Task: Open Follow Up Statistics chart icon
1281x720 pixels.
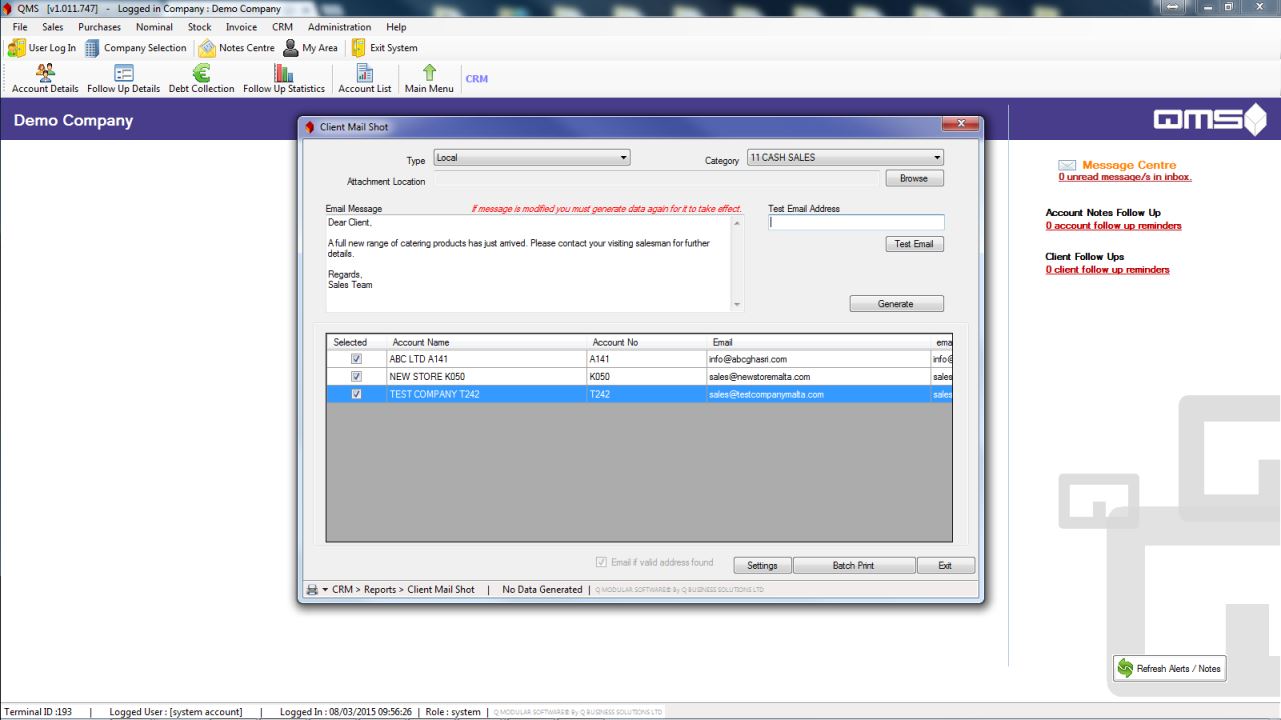Action: pyautogui.click(x=284, y=79)
